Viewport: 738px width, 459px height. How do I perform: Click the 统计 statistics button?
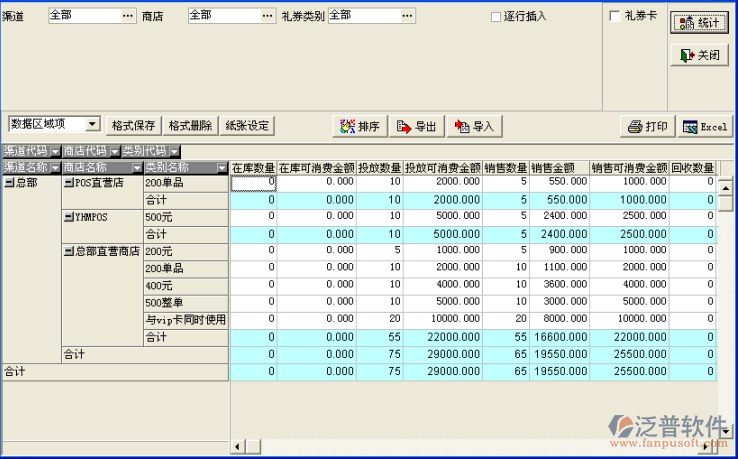point(699,24)
